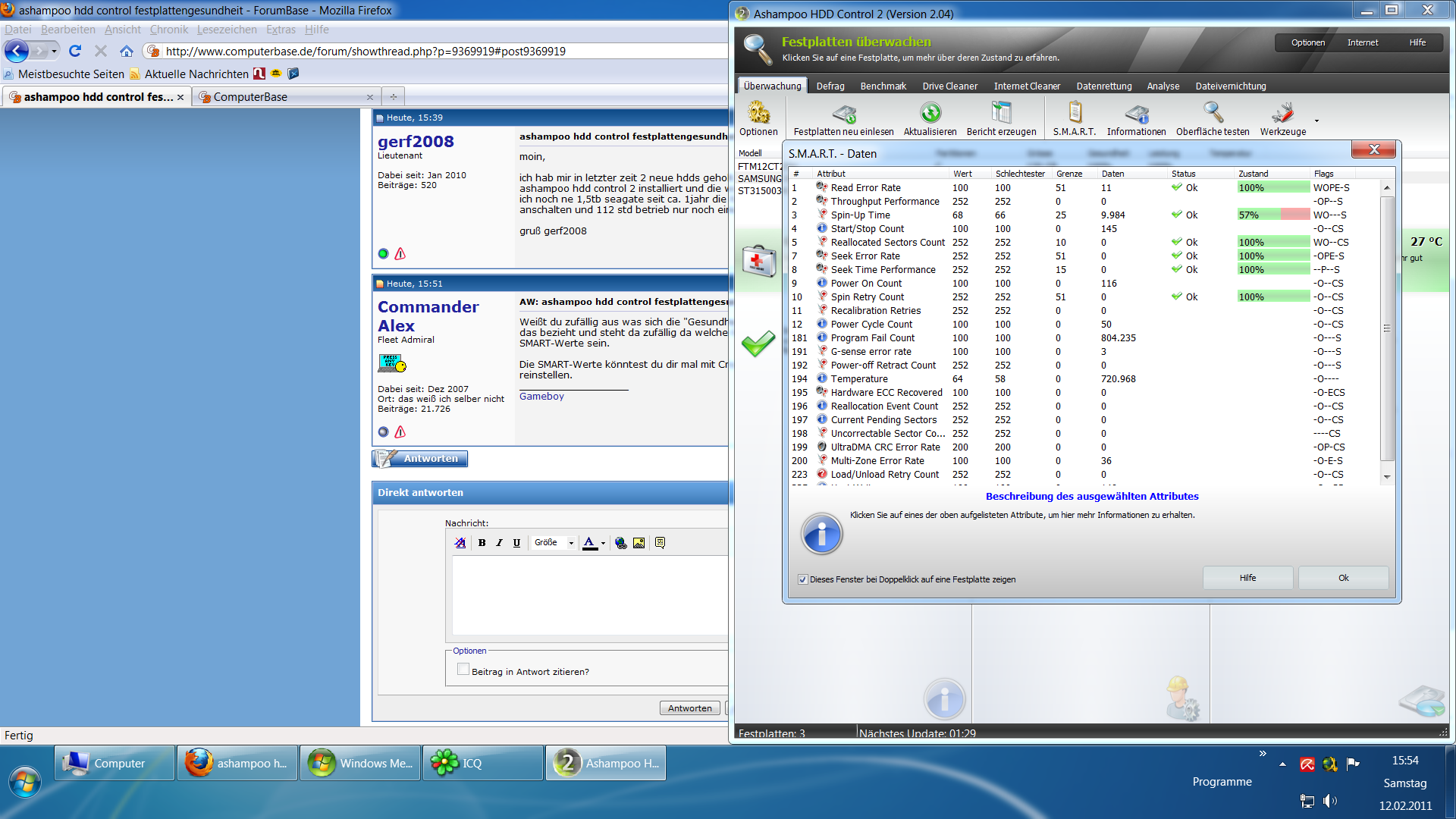The height and width of the screenshot is (819, 1456).
Task: Open Bericht erzeugen report tool
Action: point(1001,114)
